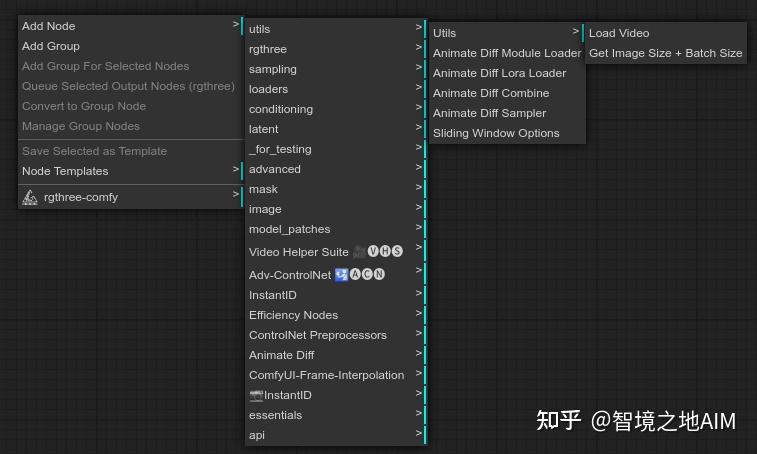Click the arrow beside utils category
This screenshot has height=454, width=757.
(419, 27)
